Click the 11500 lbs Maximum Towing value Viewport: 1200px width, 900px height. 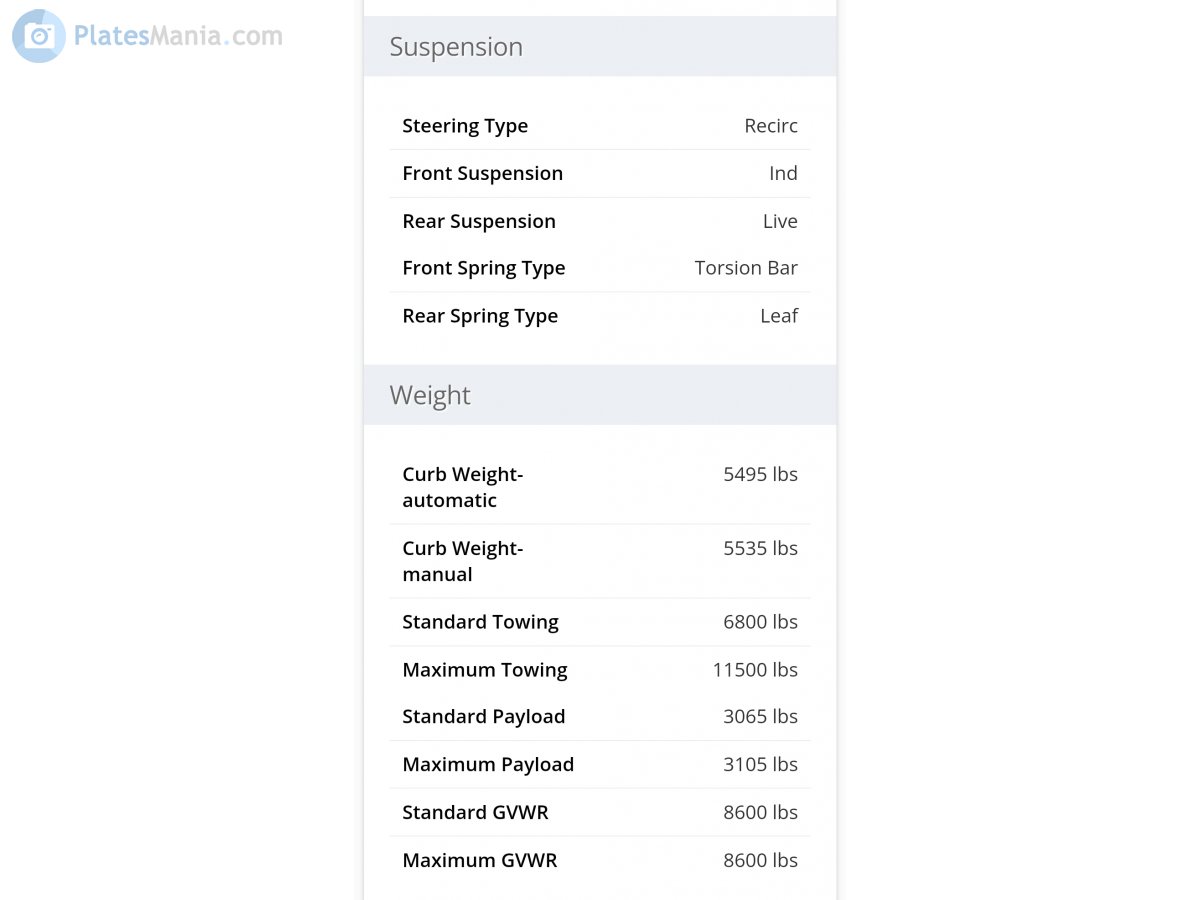[755, 670]
